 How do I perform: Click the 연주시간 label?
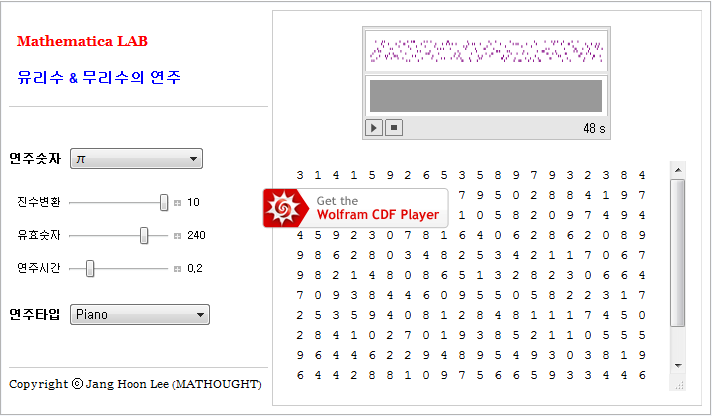39,268
